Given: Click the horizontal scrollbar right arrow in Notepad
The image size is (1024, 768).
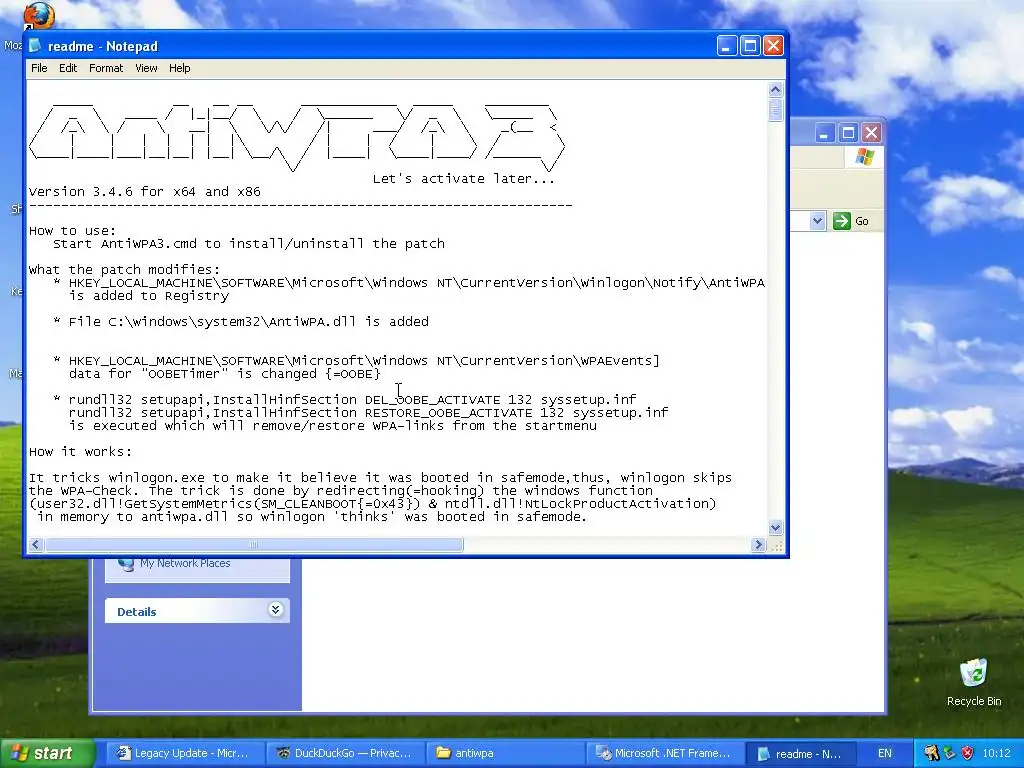Looking at the screenshot, I should 758,544.
